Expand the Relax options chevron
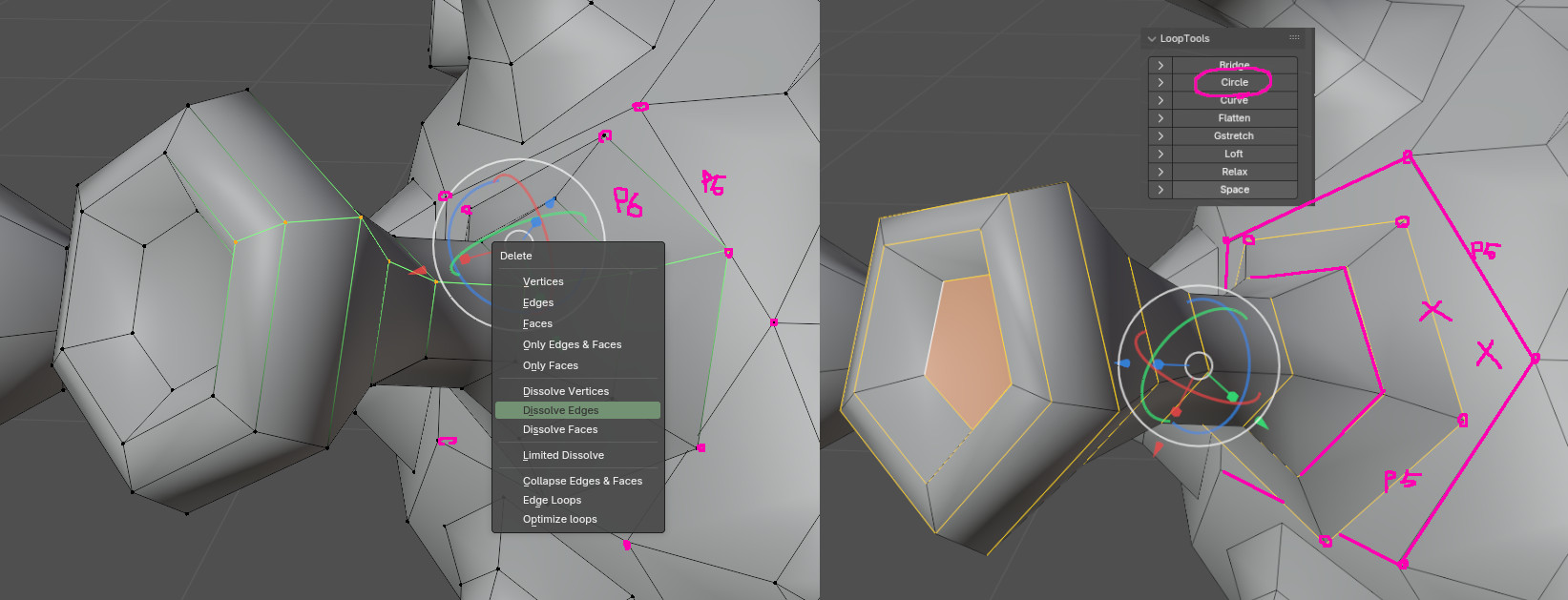The image size is (1568, 600). coord(1160,172)
